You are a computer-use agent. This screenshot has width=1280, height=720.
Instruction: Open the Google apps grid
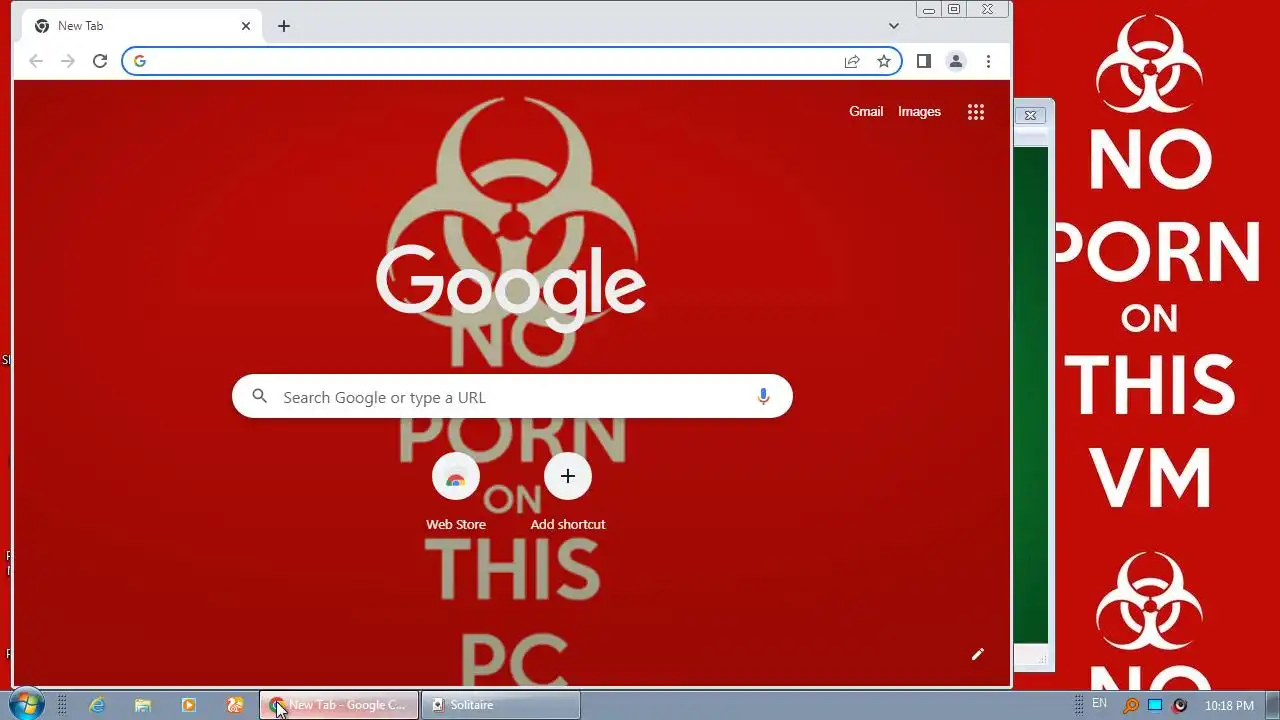click(976, 112)
